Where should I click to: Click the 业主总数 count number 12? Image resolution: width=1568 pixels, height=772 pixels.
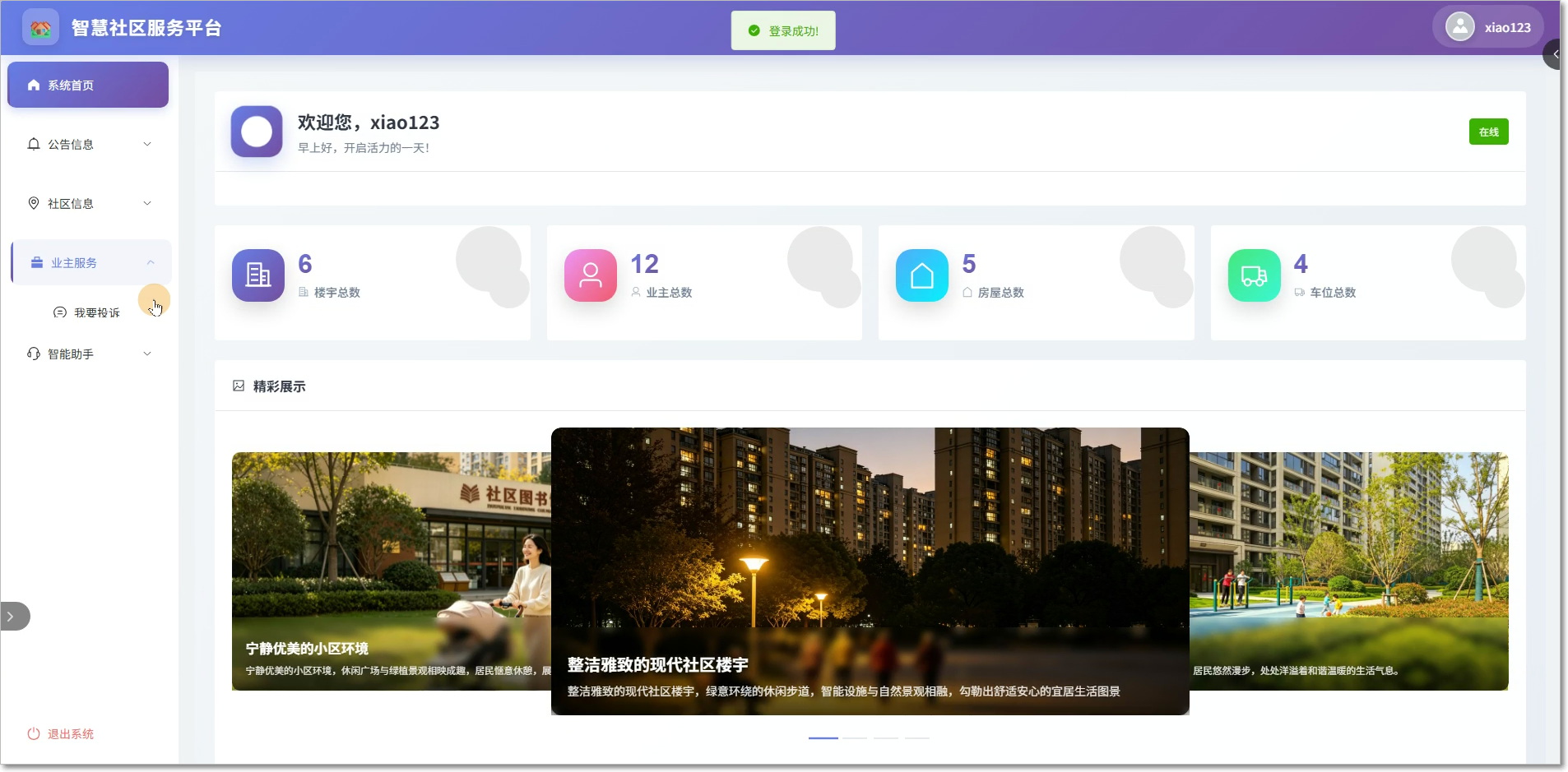tap(645, 264)
